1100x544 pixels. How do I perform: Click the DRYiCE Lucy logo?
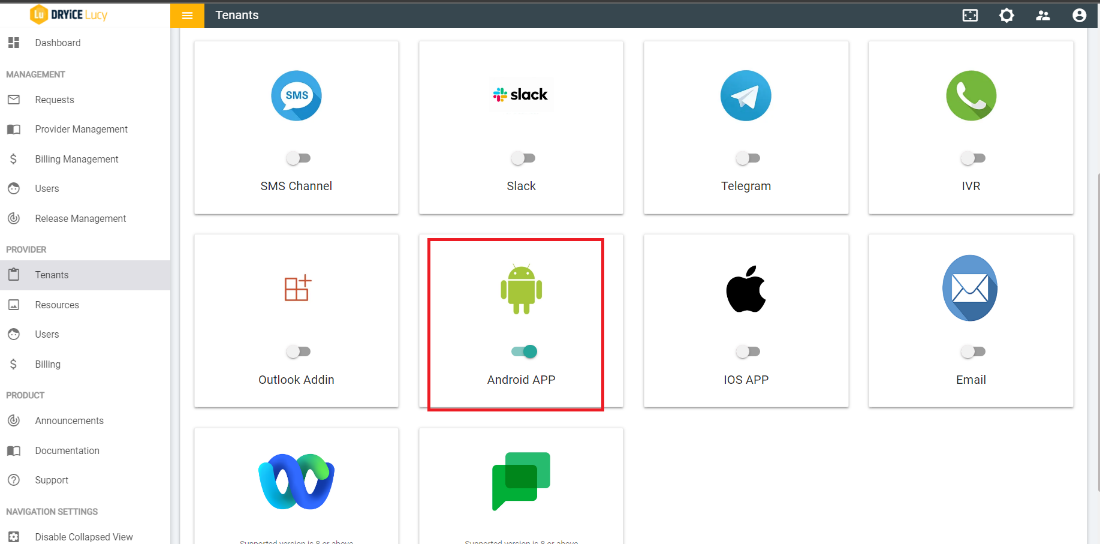[69, 15]
